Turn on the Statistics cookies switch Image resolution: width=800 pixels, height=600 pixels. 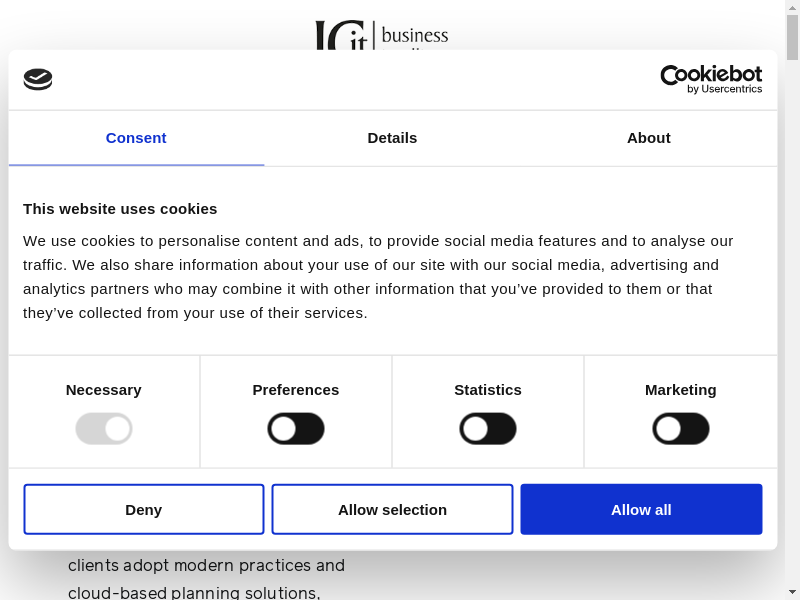pos(488,429)
